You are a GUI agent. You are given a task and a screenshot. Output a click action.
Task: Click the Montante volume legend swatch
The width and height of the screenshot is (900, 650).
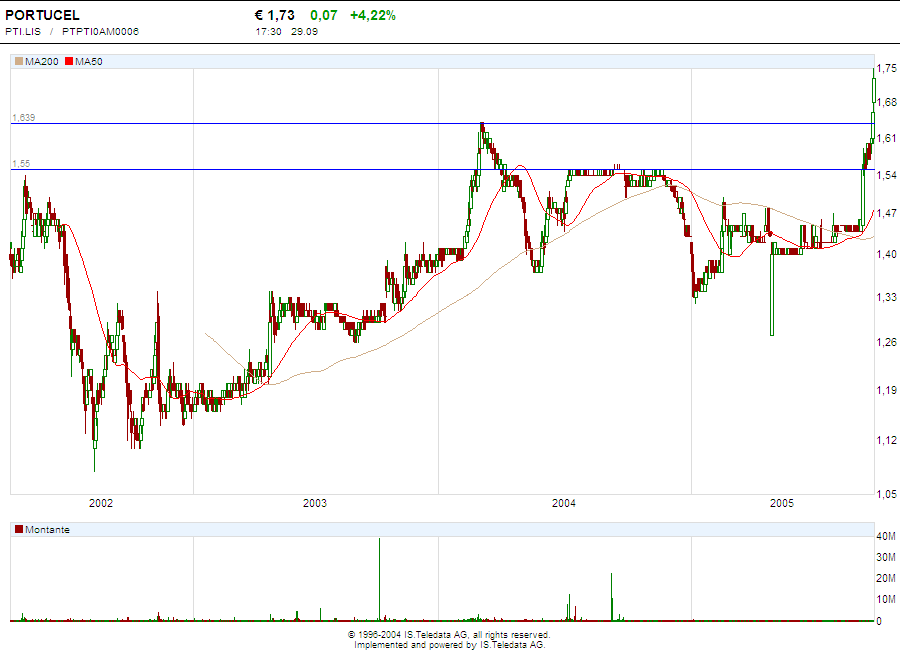pos(19,529)
